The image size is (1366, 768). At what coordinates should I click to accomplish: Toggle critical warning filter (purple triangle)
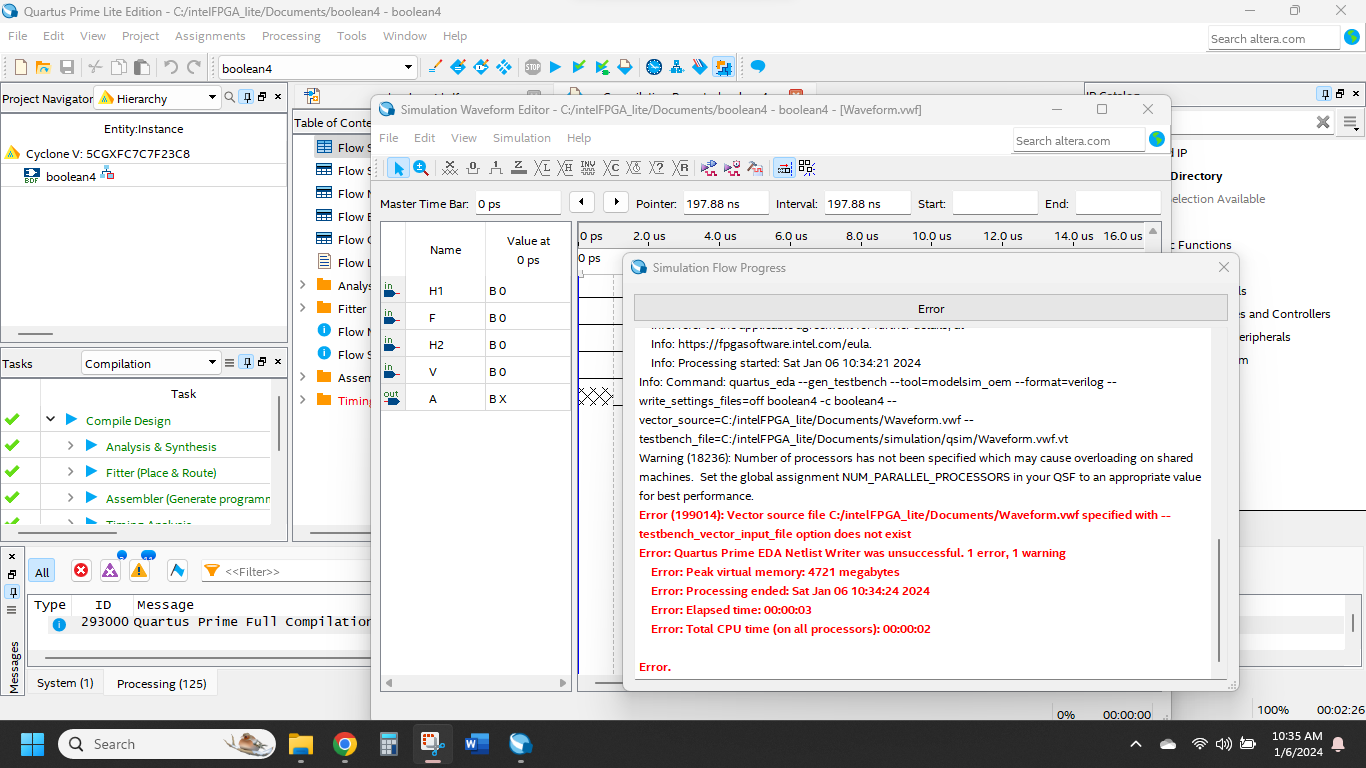tap(110, 570)
